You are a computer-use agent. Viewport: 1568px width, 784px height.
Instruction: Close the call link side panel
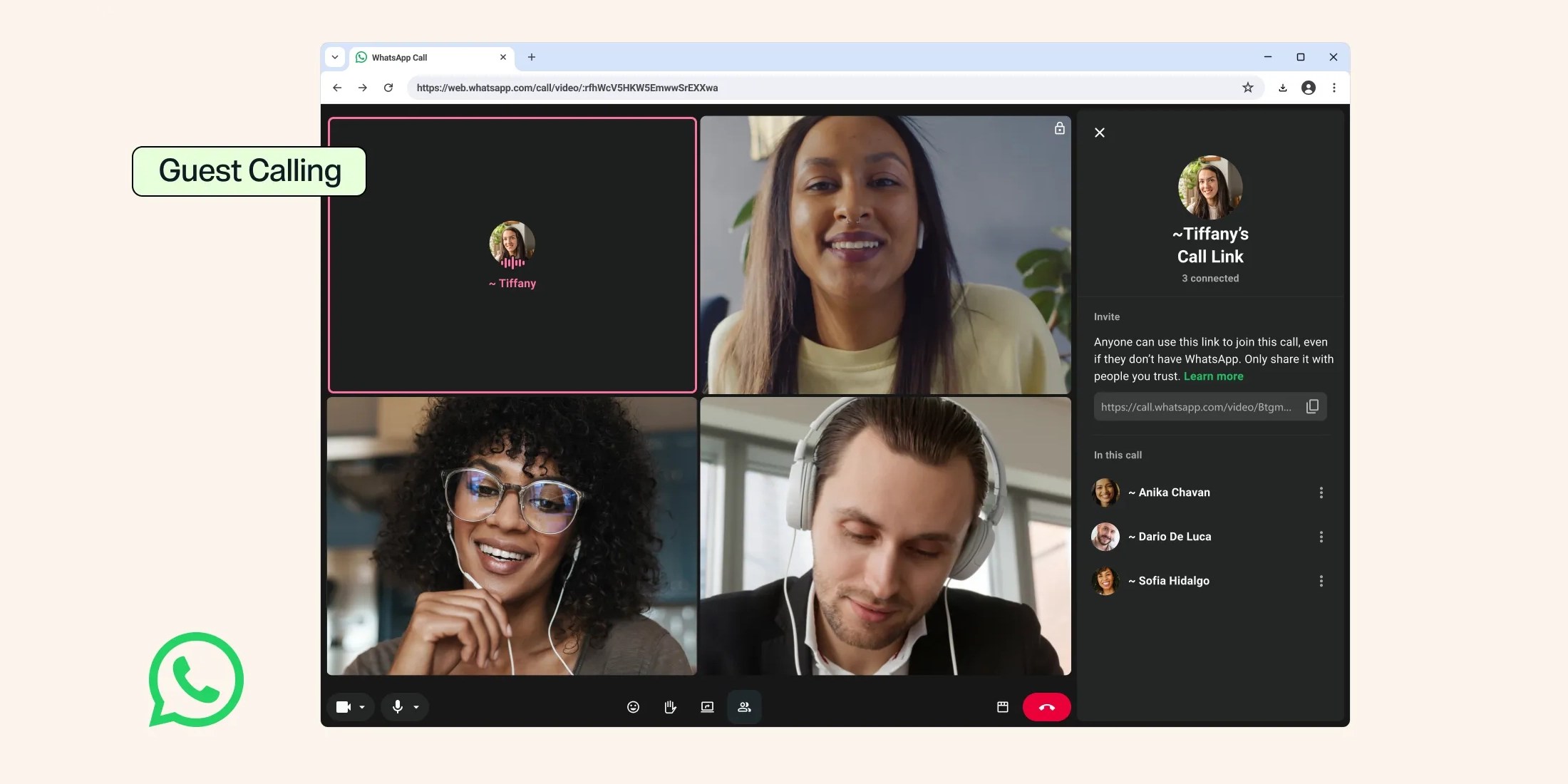1100,133
